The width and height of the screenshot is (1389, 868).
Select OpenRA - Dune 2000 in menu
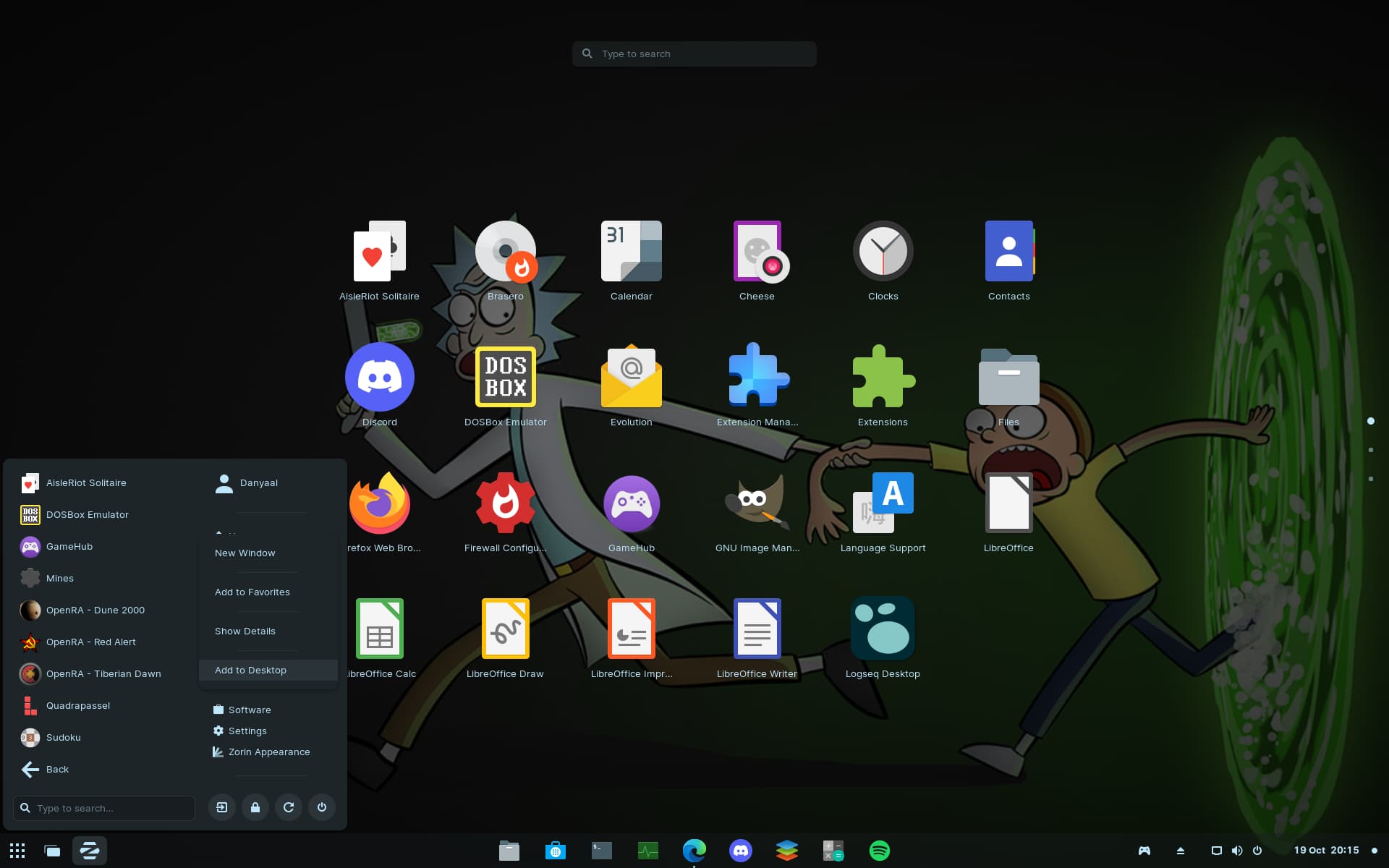click(103, 610)
